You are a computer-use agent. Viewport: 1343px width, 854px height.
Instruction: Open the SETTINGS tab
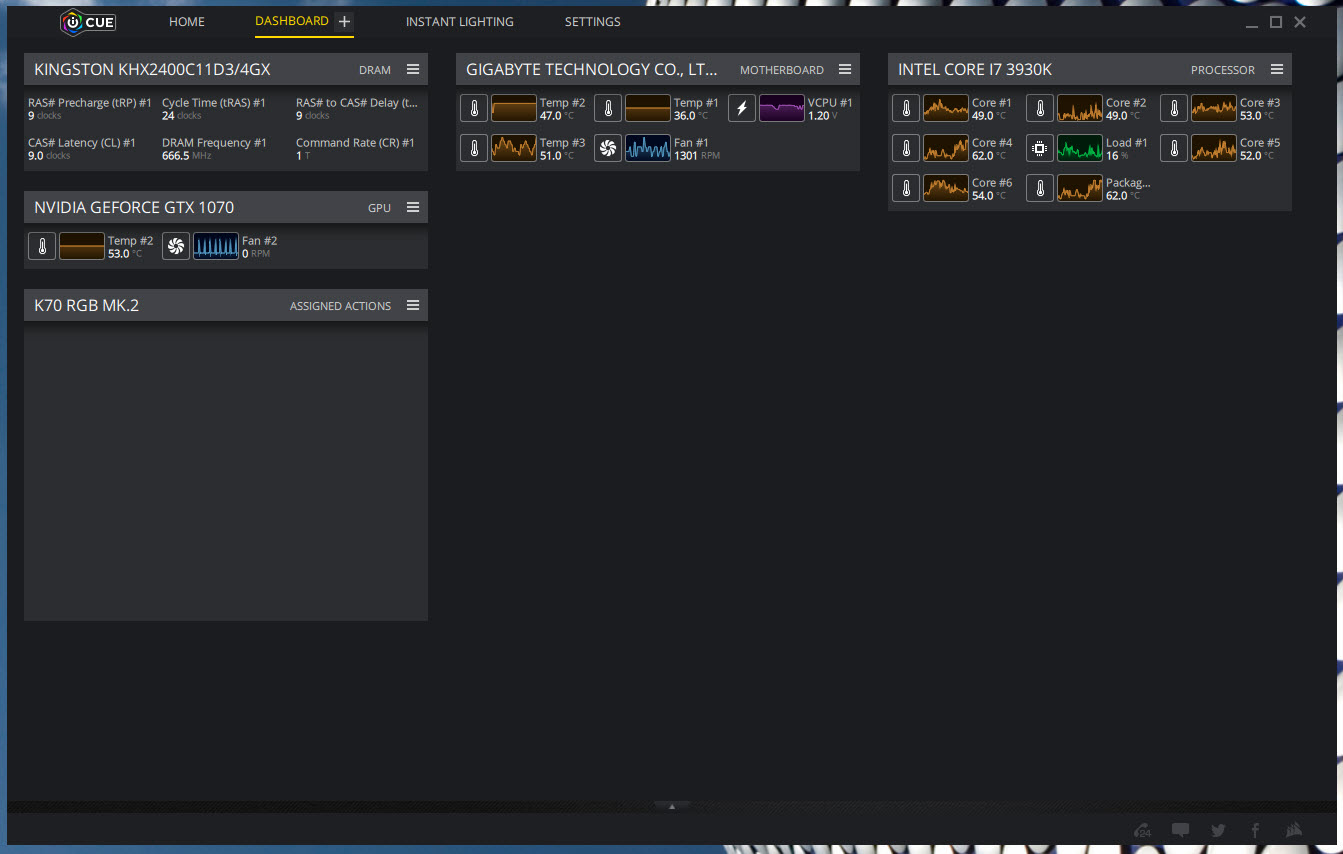(x=592, y=22)
